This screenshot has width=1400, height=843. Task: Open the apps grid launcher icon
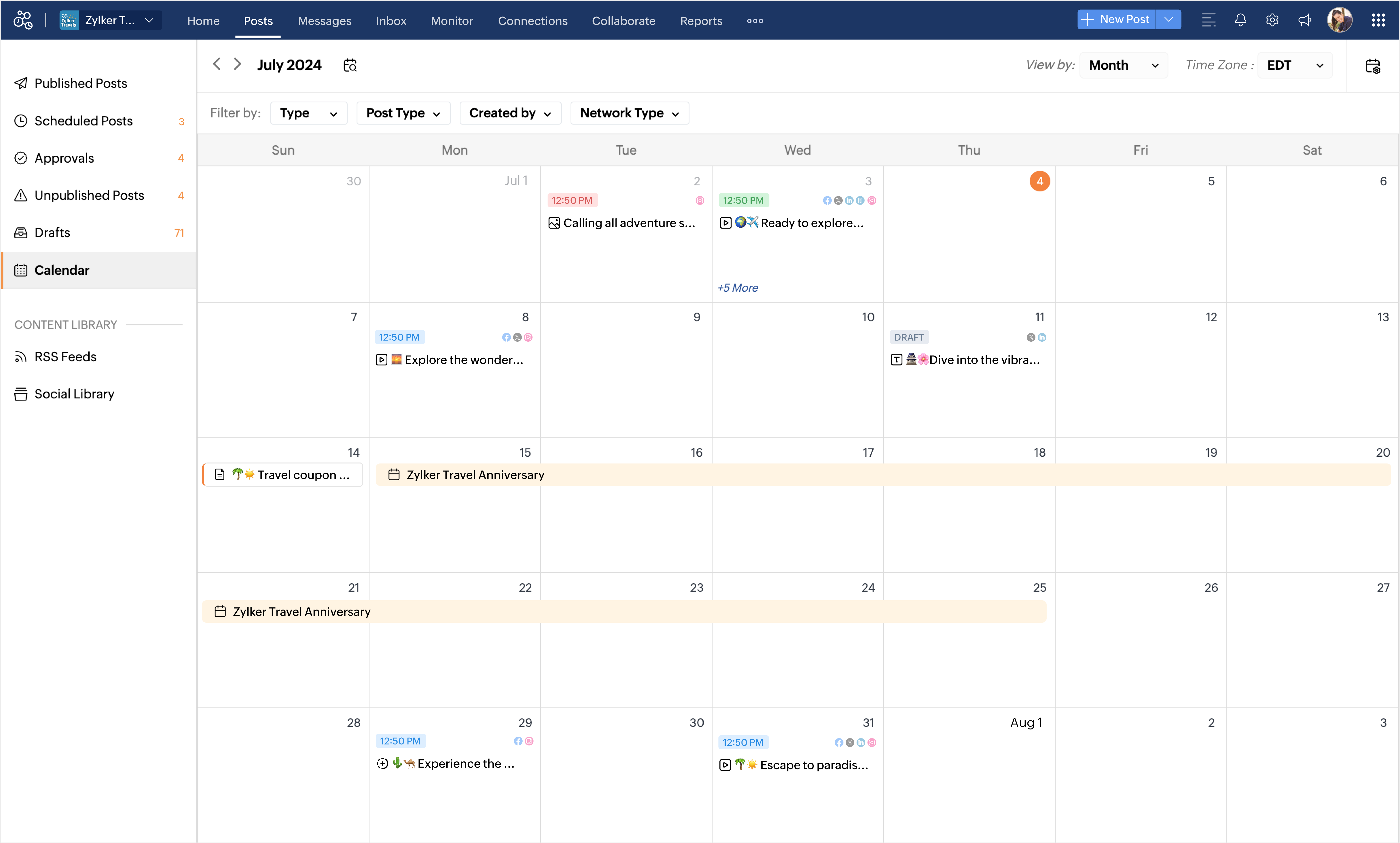click(1378, 20)
